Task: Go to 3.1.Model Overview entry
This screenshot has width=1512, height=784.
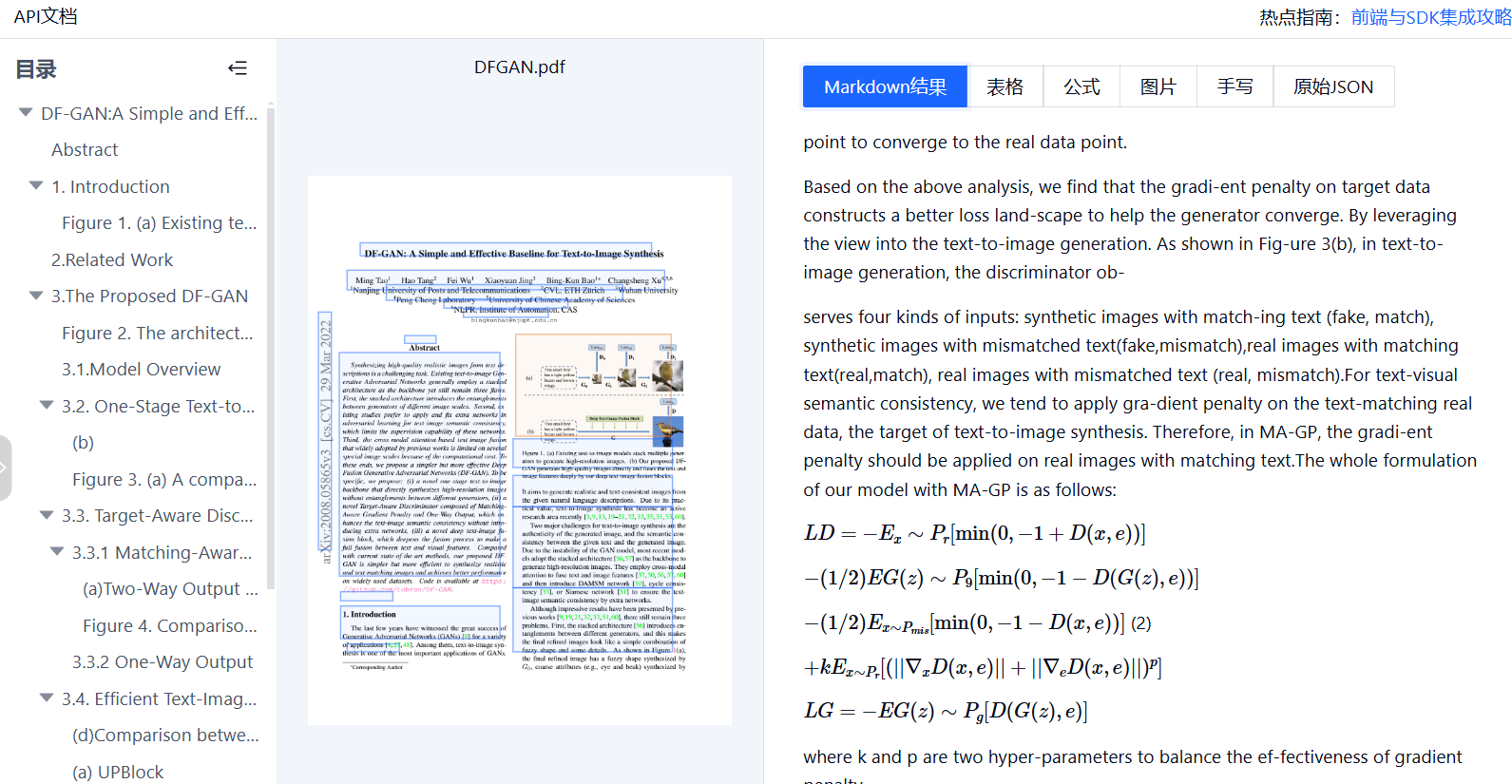Action: [x=142, y=370]
